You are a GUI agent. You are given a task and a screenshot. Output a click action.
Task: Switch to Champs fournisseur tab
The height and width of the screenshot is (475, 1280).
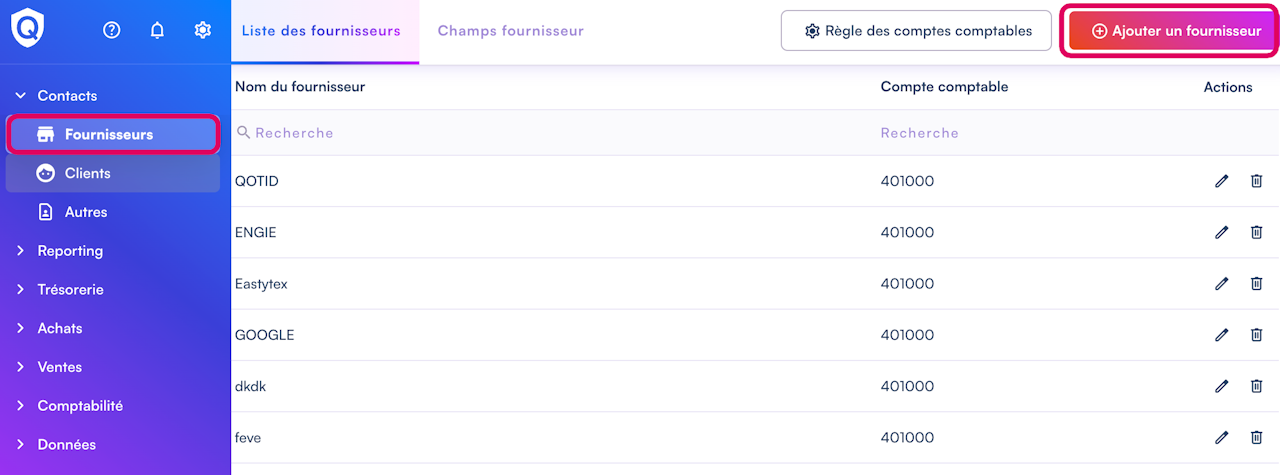[x=510, y=31]
